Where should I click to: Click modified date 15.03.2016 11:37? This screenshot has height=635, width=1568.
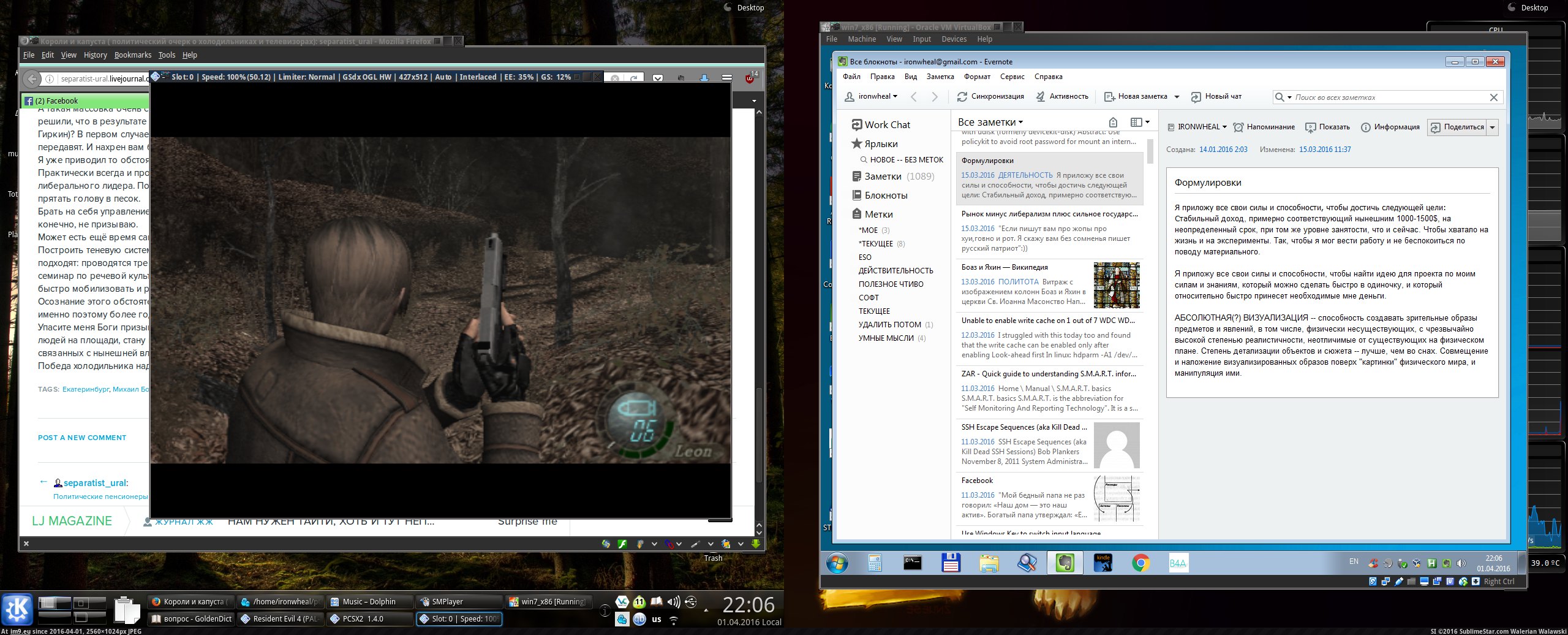click(x=1325, y=150)
